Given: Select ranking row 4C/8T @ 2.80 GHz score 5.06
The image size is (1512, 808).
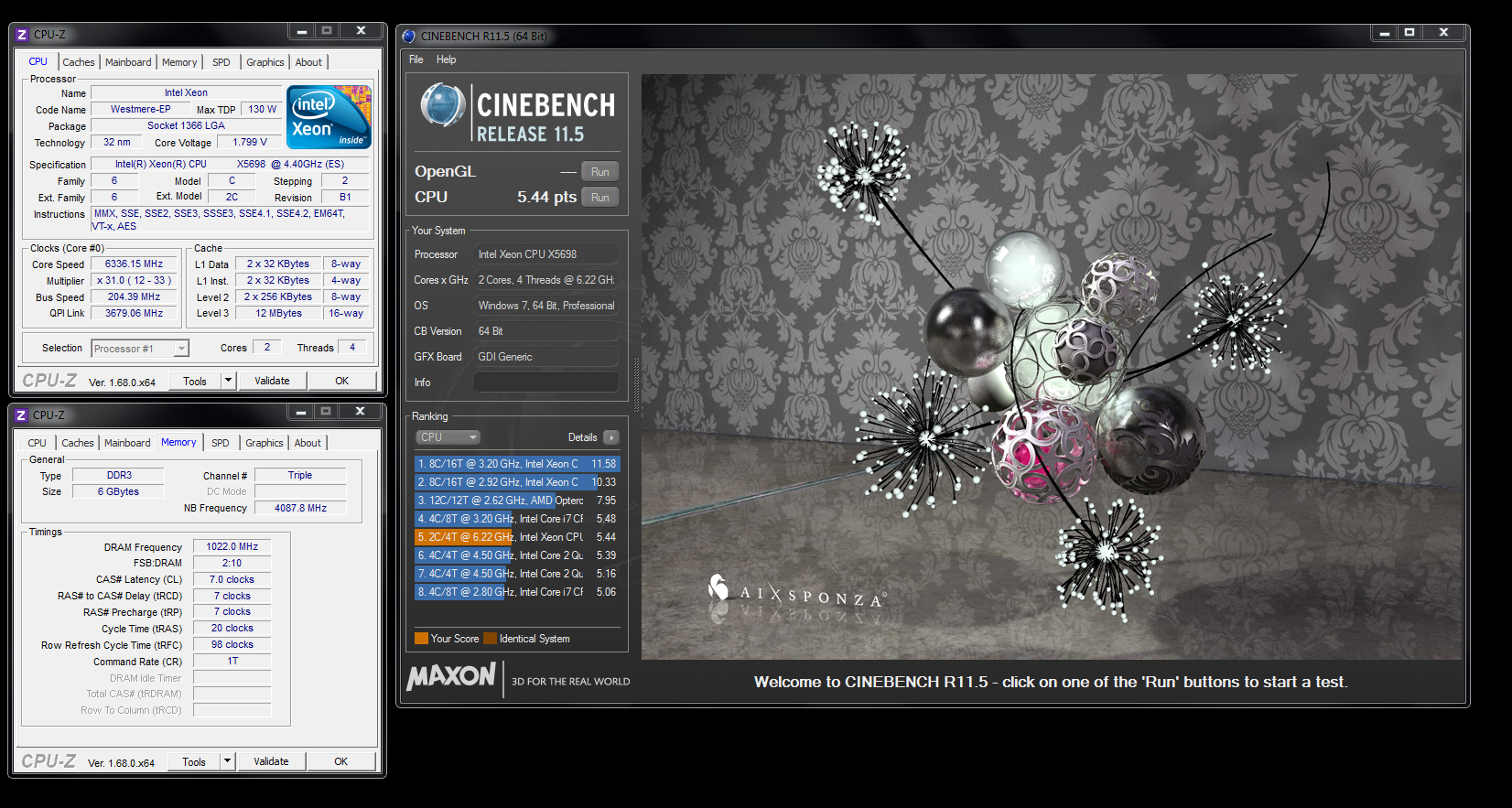Looking at the screenshot, I should (517, 592).
